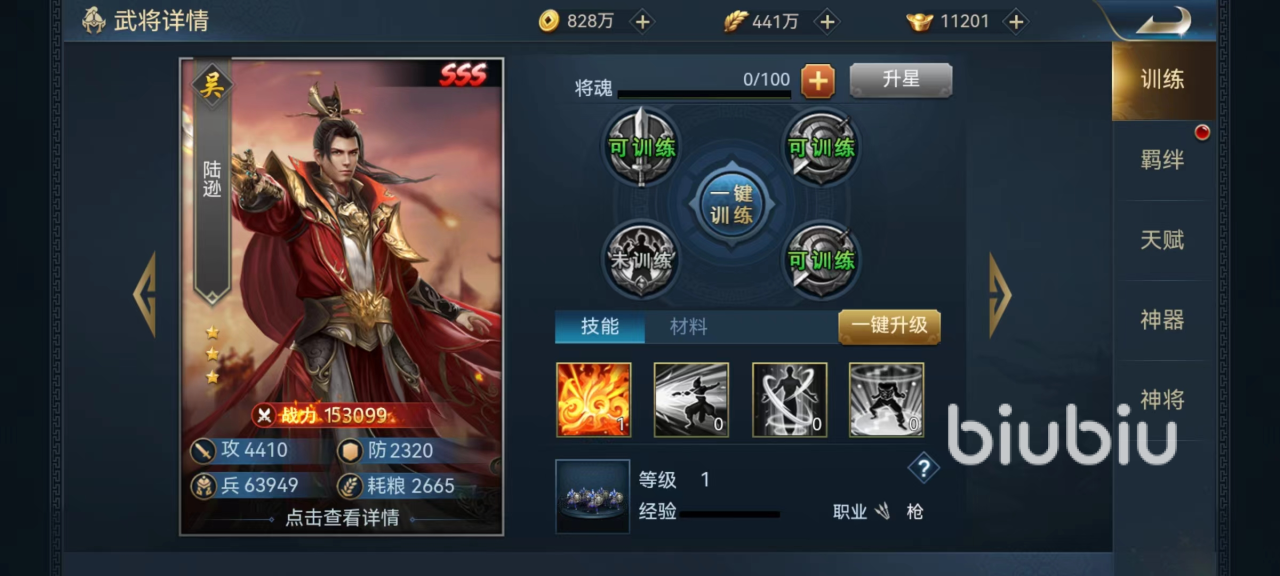The width and height of the screenshot is (1280, 576).
Task: Switch to the 材料 tab
Action: 688,327
